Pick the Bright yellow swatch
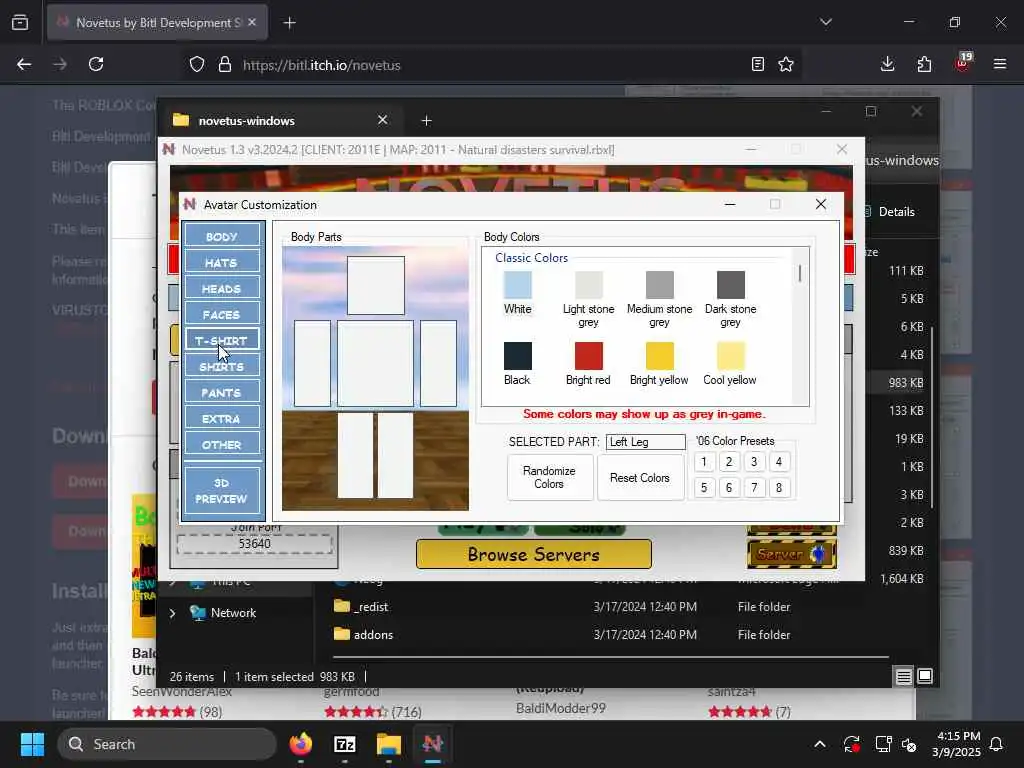 (x=660, y=356)
